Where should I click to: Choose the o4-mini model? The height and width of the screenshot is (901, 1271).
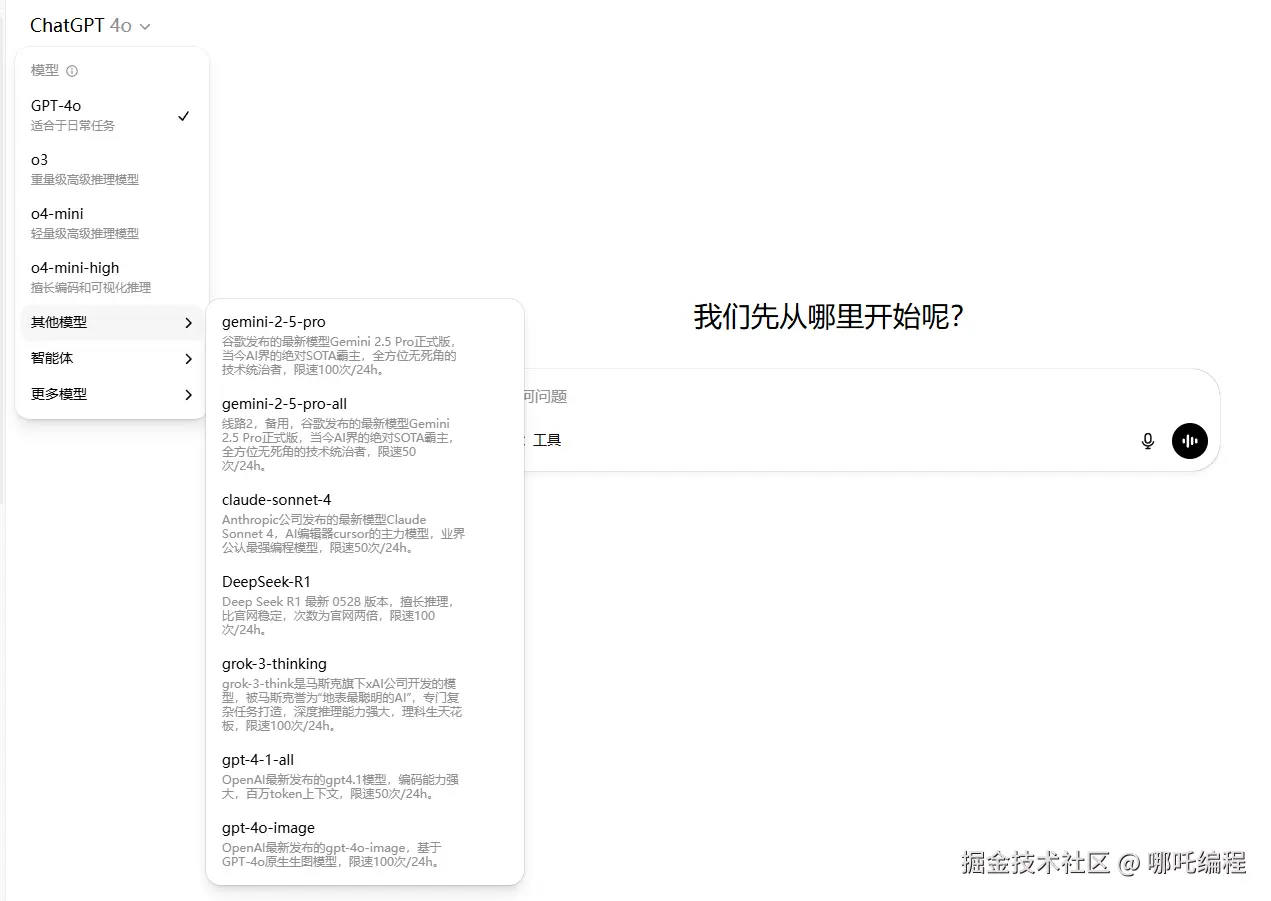point(112,223)
